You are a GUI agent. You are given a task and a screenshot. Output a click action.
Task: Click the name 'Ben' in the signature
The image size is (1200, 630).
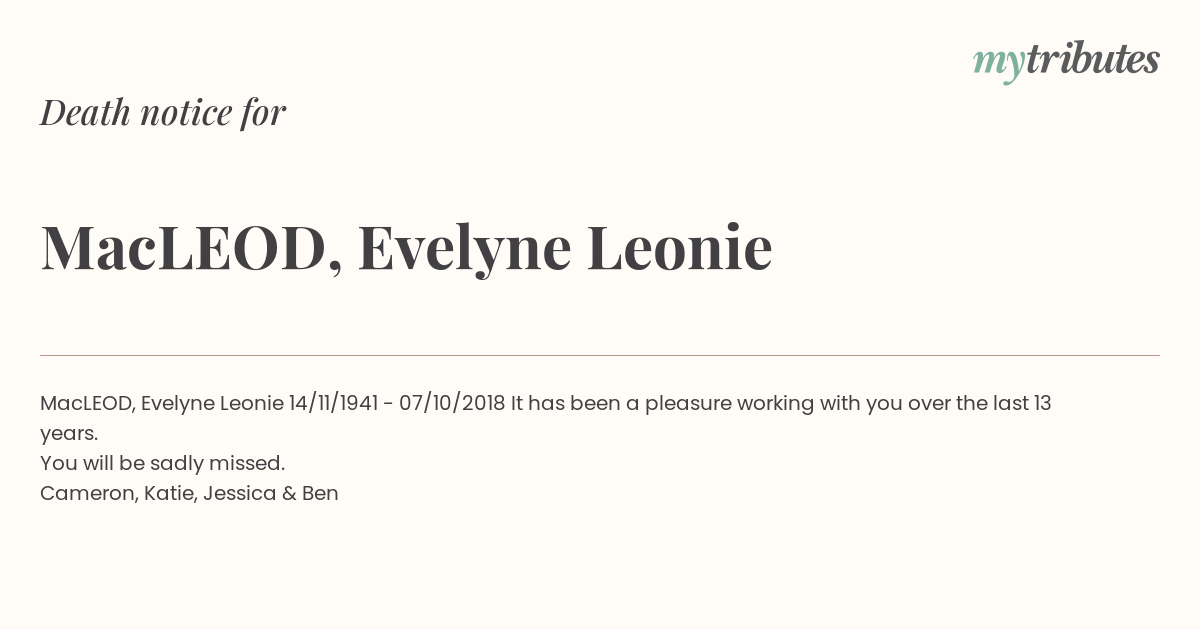tap(320, 494)
